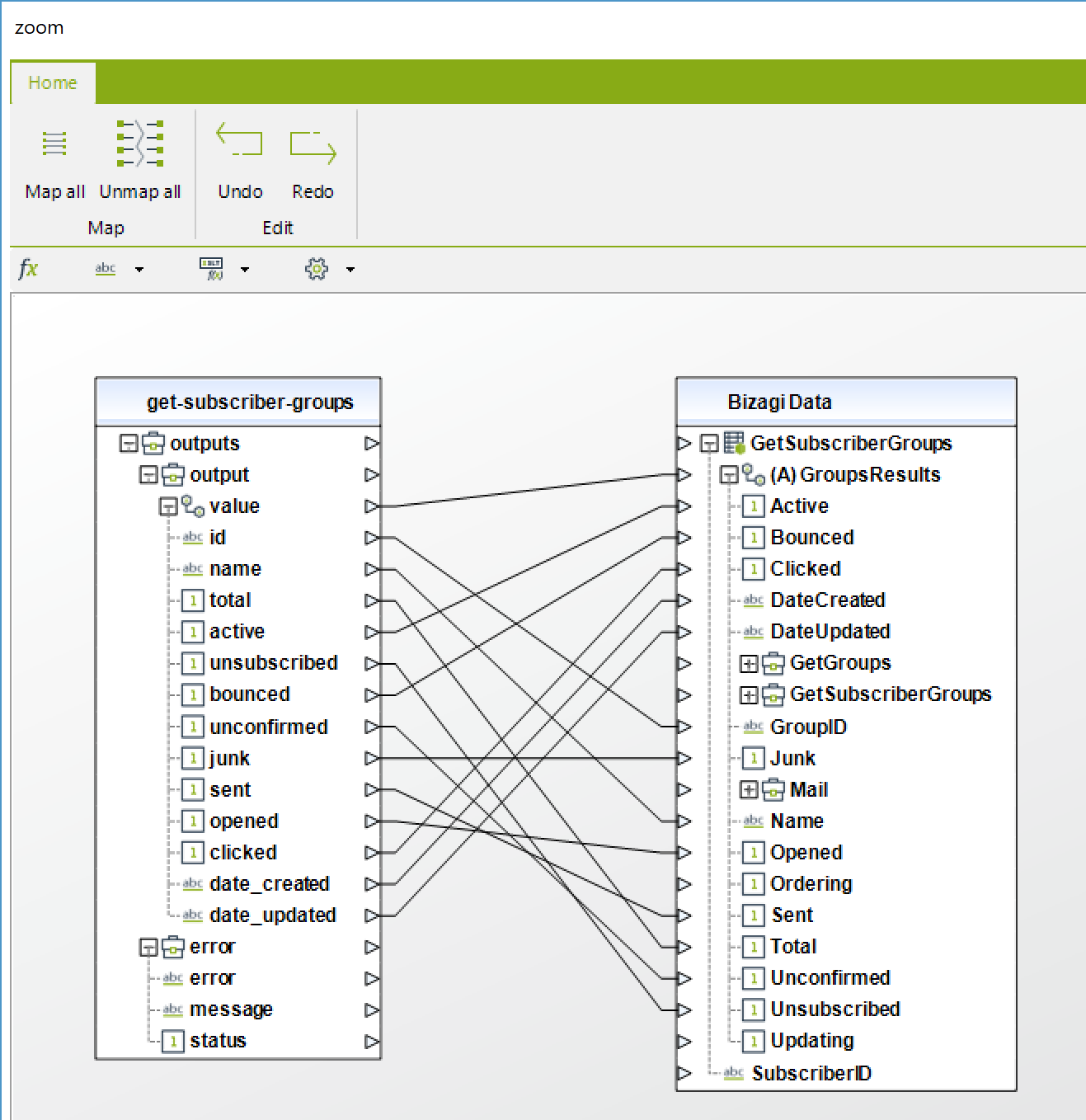Select the opened attribute

point(244,821)
